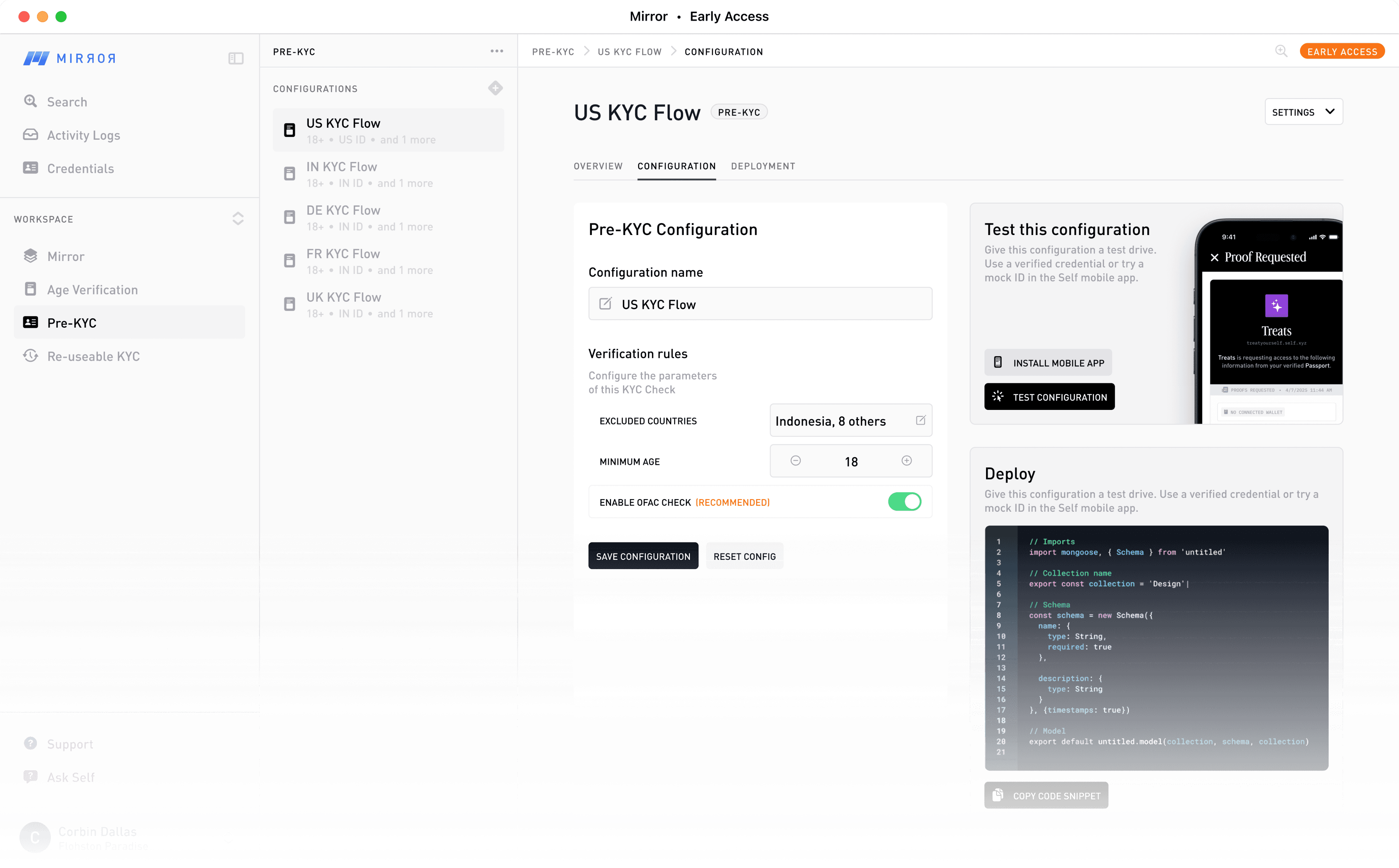Open Credentials in the sidebar

point(80,168)
